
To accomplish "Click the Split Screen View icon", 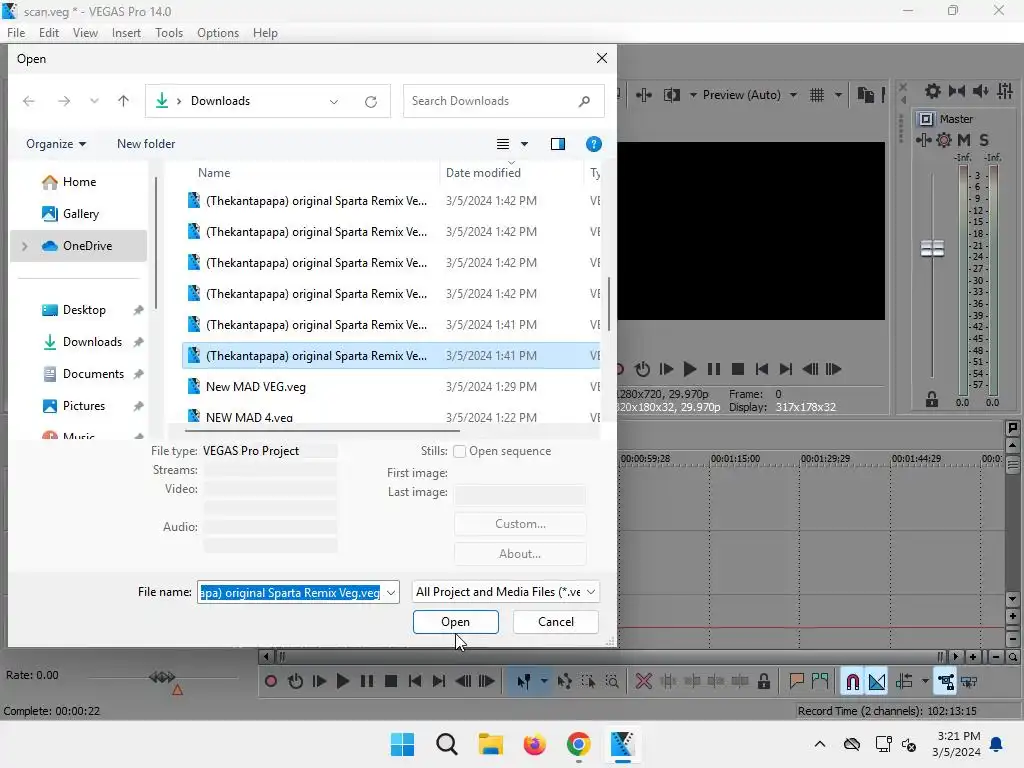I will (x=671, y=95).
